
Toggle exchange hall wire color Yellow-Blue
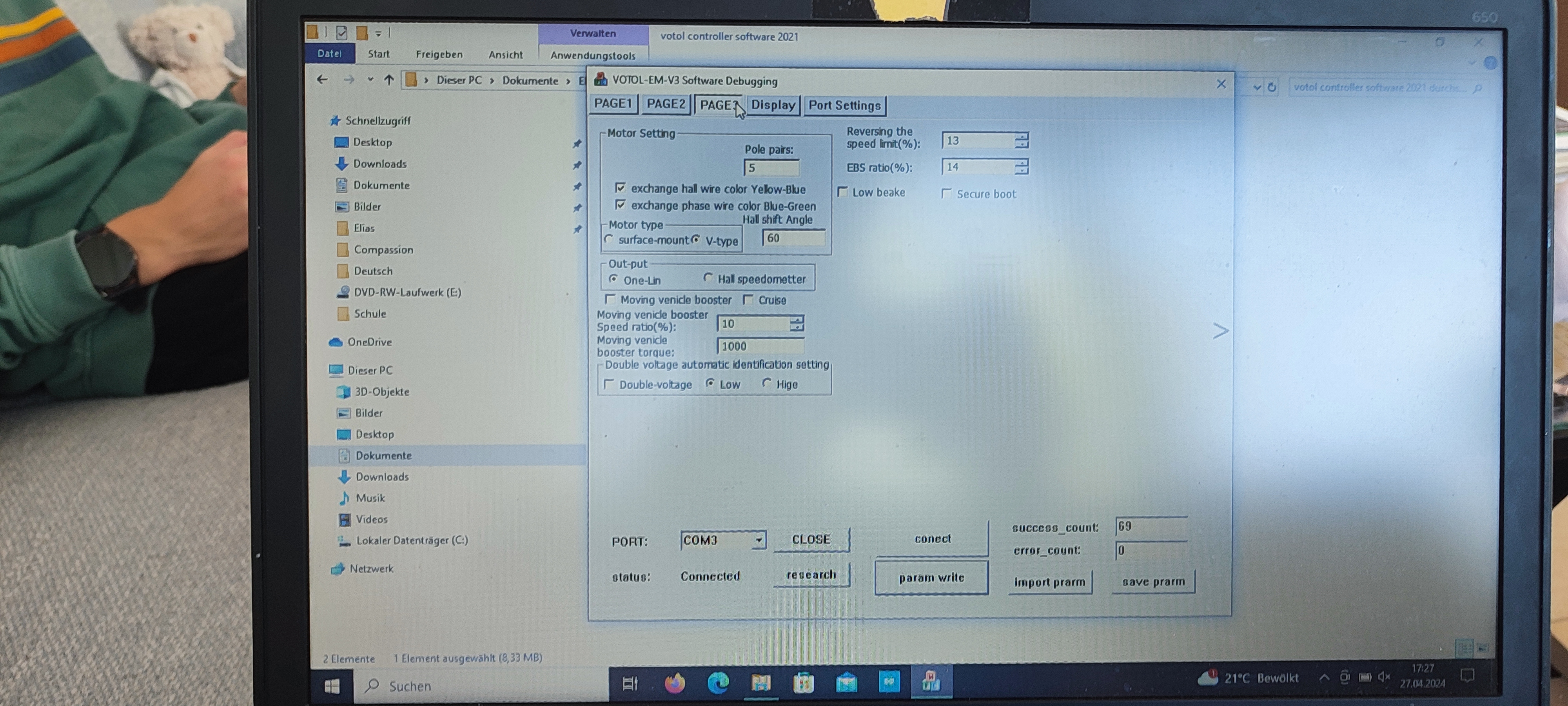(620, 187)
